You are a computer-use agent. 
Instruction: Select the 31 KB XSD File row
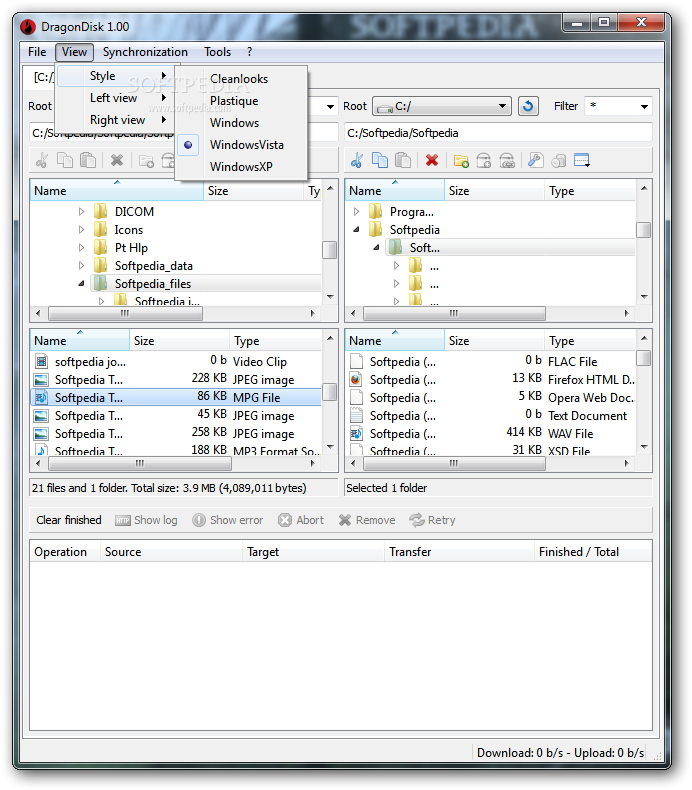coord(491,450)
